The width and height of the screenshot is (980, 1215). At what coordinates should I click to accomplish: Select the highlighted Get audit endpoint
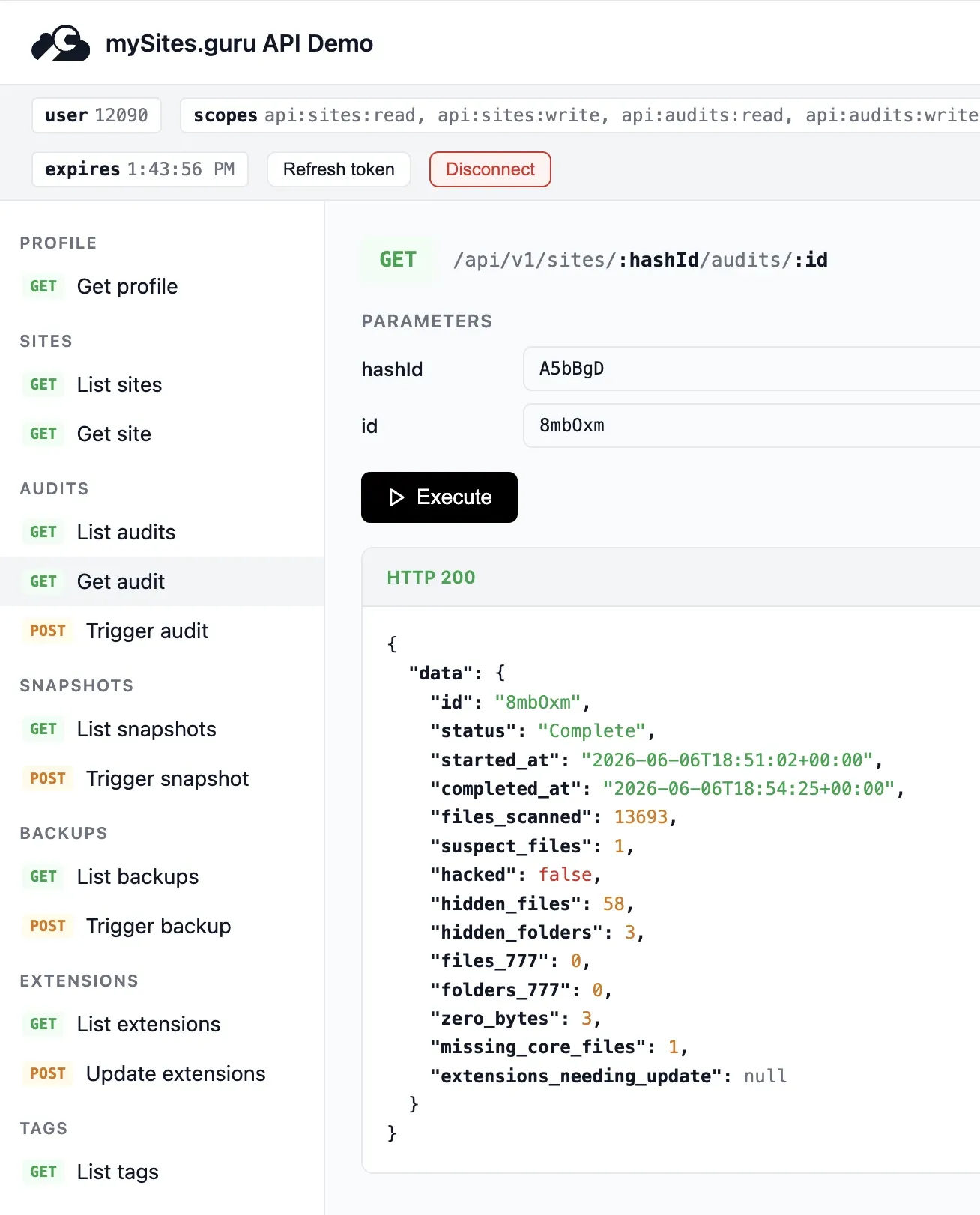click(162, 581)
